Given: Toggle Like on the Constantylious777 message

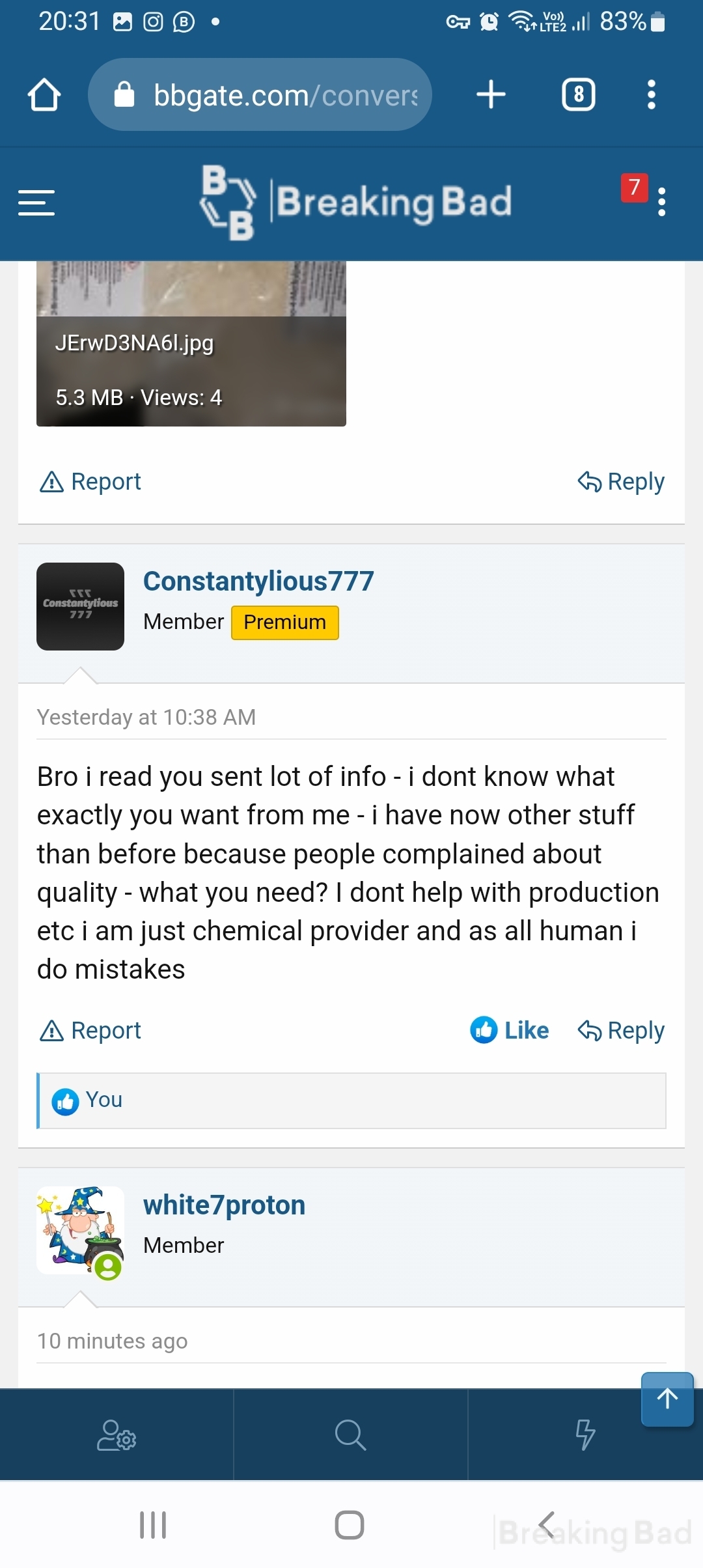Looking at the screenshot, I should click(510, 1030).
